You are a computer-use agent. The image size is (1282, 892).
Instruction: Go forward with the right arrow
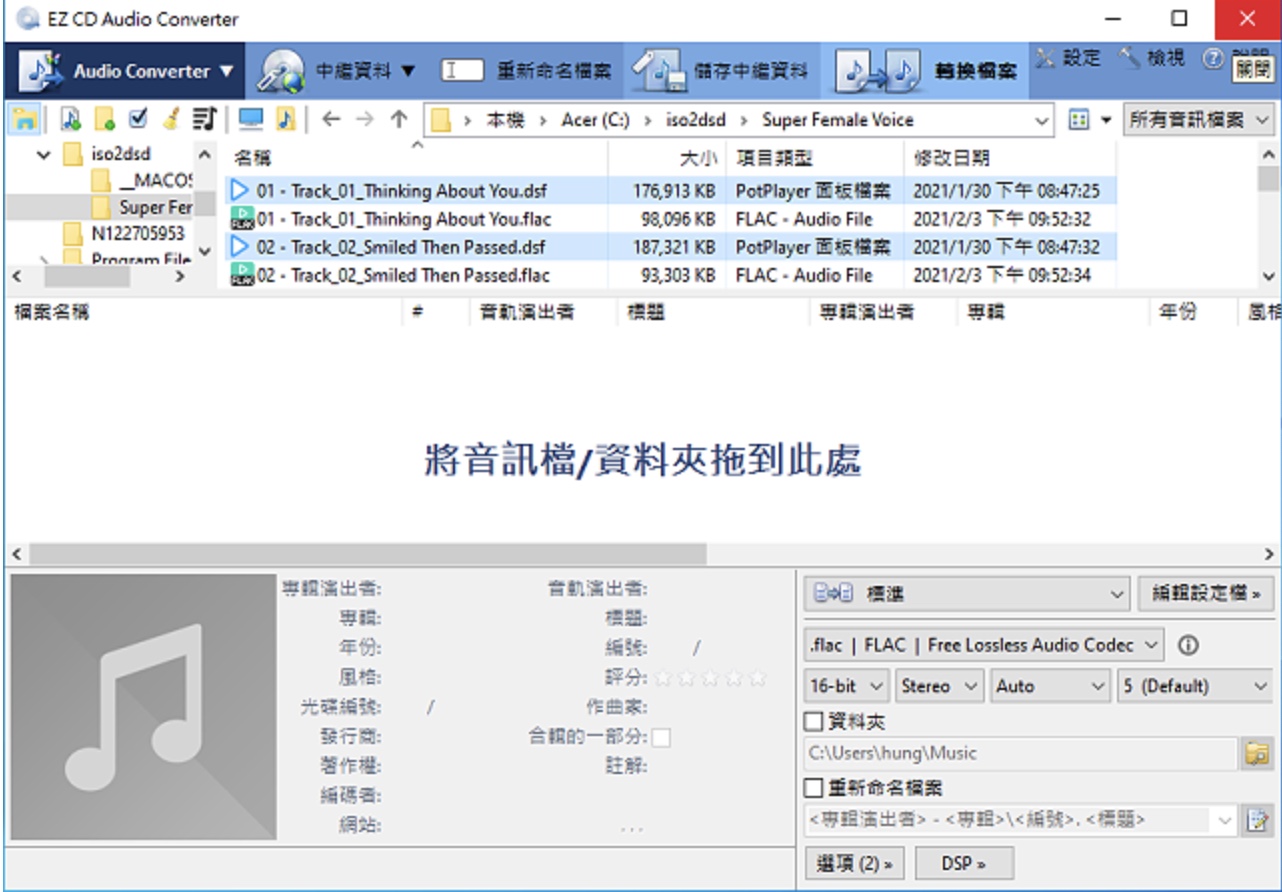click(x=365, y=120)
